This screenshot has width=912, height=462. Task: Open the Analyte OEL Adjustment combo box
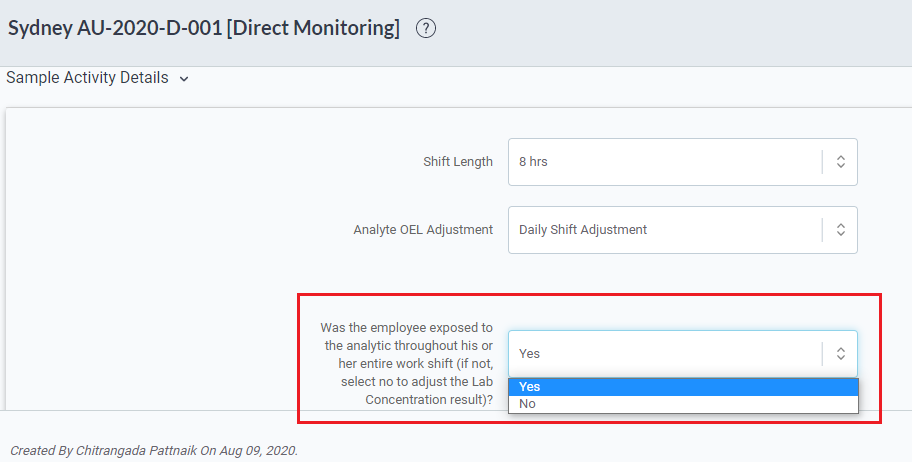click(683, 230)
